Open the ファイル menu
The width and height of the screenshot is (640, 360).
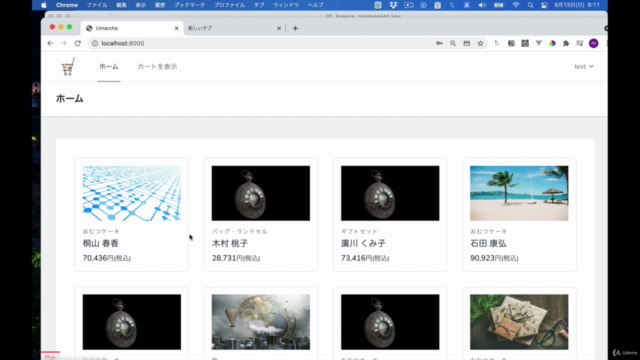coord(97,5)
